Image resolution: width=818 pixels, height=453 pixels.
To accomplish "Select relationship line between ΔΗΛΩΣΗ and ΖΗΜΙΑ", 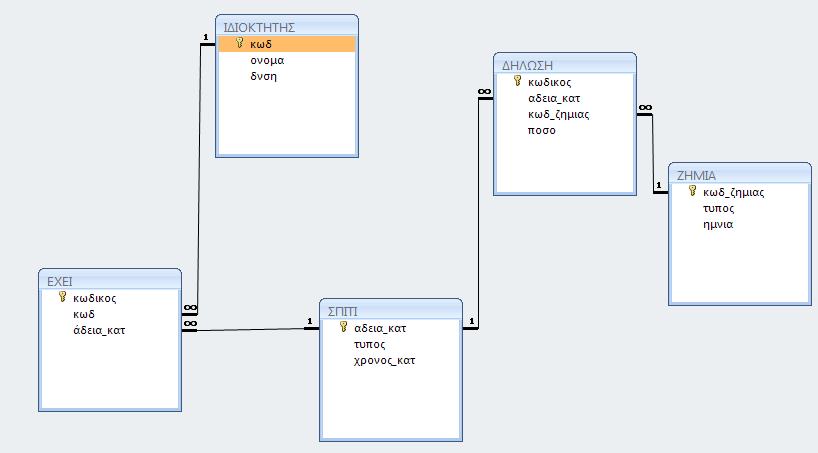I will pyautogui.click(x=653, y=154).
